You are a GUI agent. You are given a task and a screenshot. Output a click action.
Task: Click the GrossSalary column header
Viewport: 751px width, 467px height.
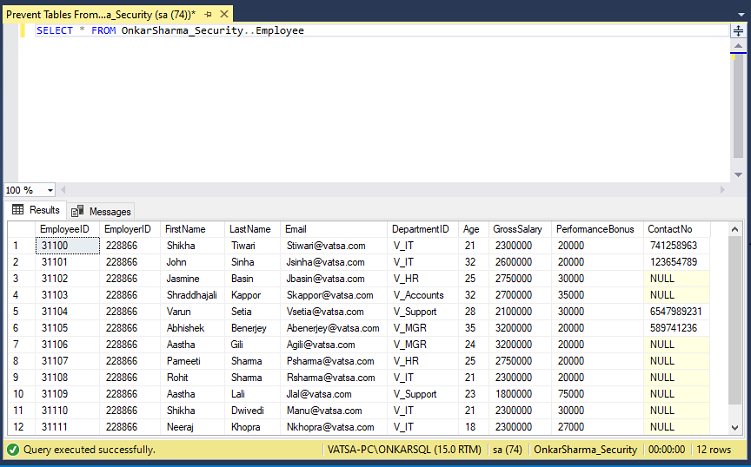518,229
